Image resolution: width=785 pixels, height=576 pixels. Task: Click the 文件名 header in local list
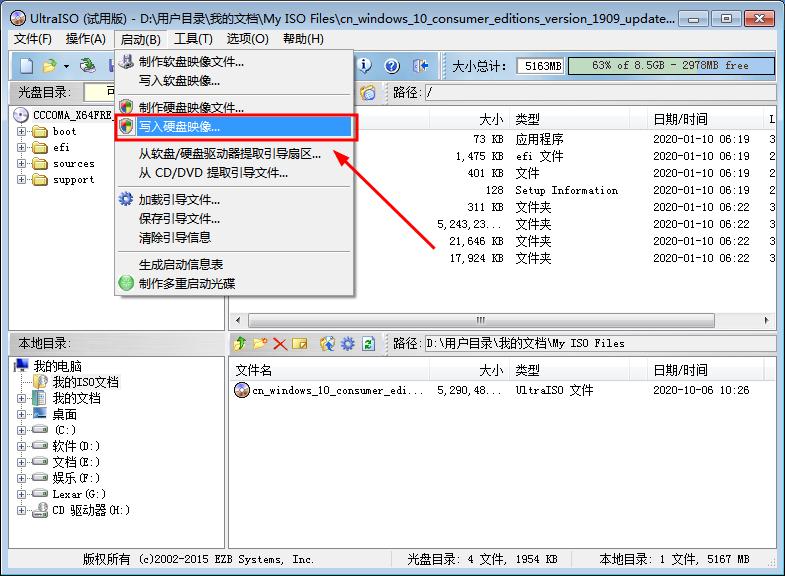329,370
